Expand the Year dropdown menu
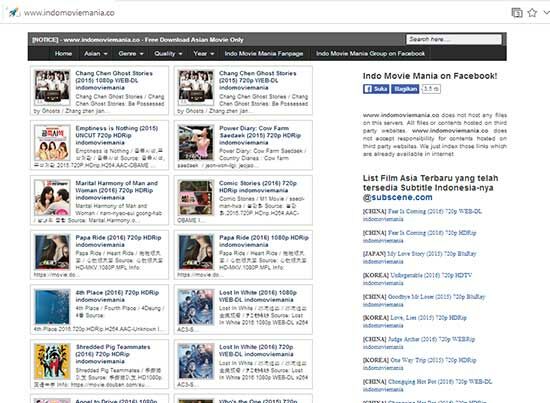 [x=203, y=54]
